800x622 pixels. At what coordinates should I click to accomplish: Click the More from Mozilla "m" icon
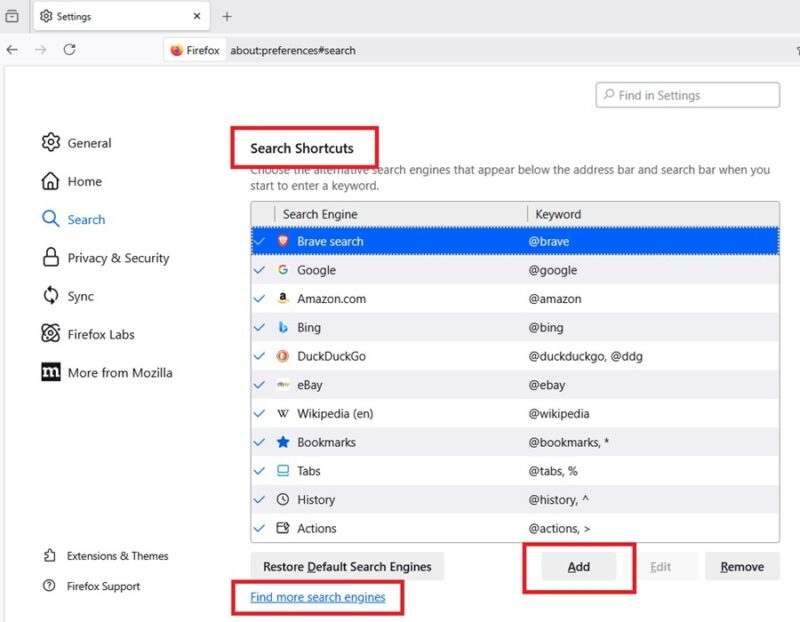51,372
